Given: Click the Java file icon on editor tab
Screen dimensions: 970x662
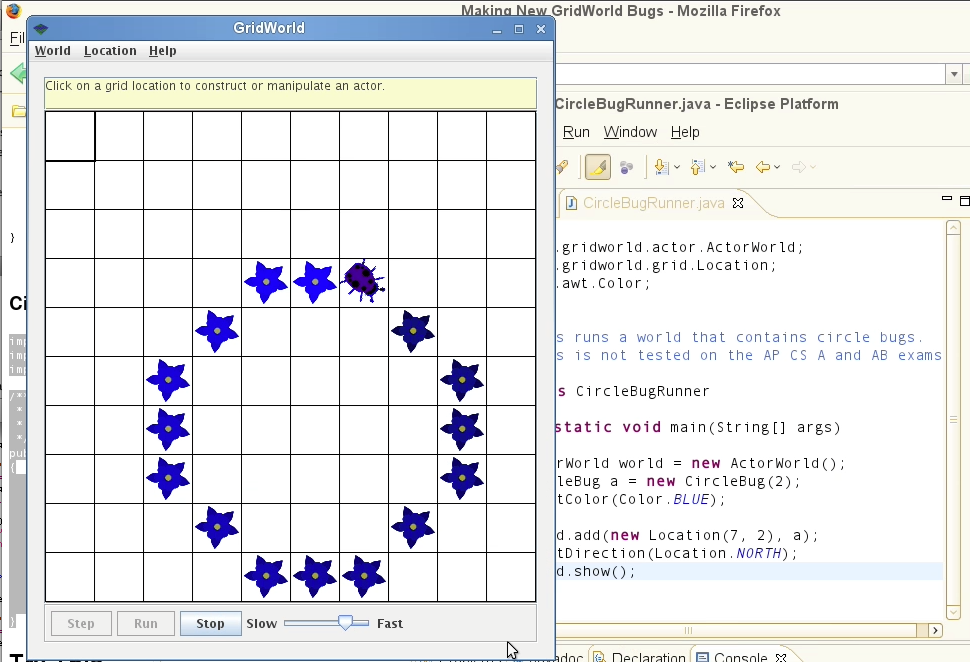Looking at the screenshot, I should (571, 203).
